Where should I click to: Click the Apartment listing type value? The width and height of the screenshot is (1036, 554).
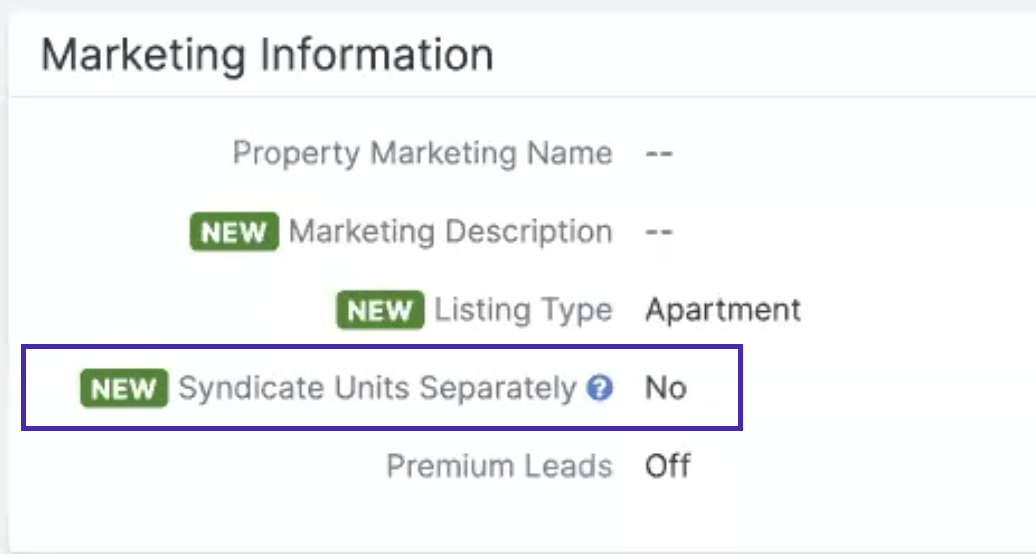[723, 309]
